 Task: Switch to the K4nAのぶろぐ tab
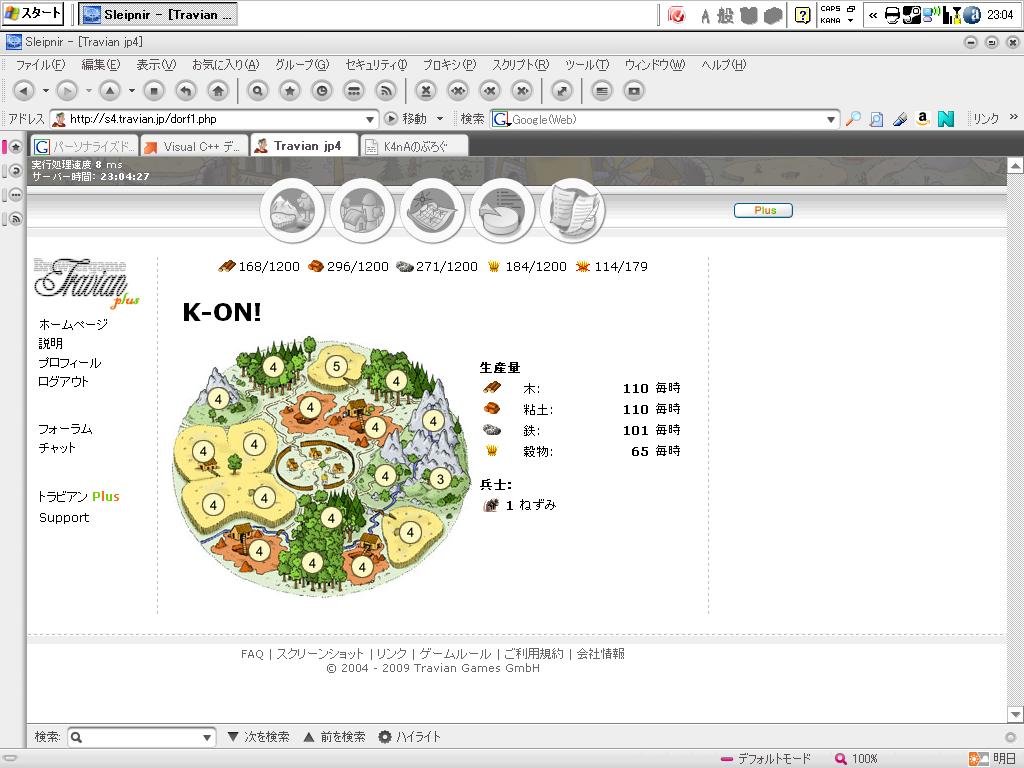[415, 146]
